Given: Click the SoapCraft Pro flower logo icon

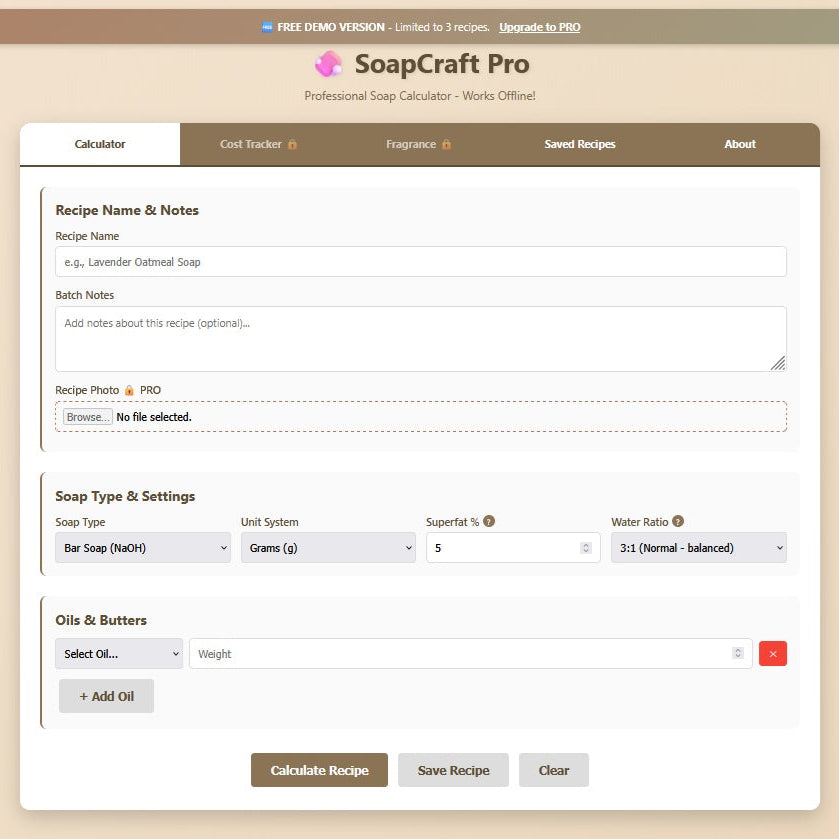Looking at the screenshot, I should [x=329, y=64].
